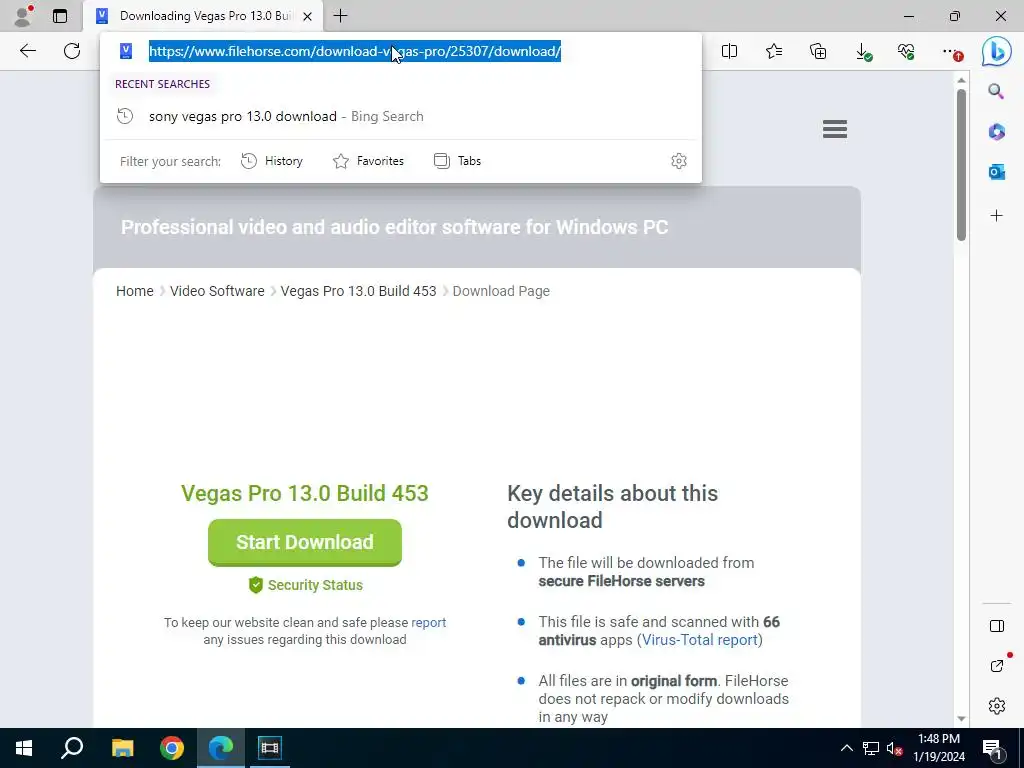Select recent search sony vegas pro 13.0 download
This screenshot has width=1024, height=768.
401,116
